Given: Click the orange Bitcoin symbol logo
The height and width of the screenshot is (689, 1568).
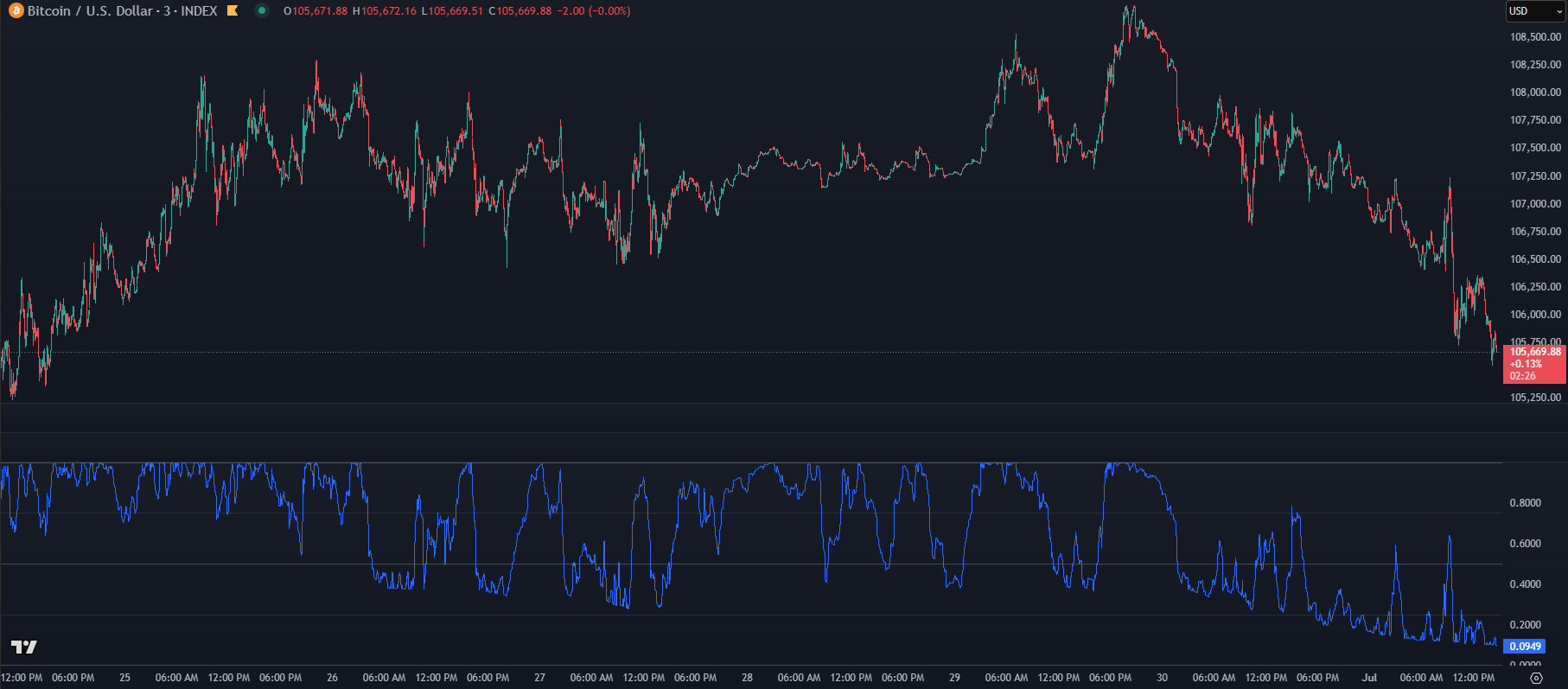Looking at the screenshot, I should (16, 11).
